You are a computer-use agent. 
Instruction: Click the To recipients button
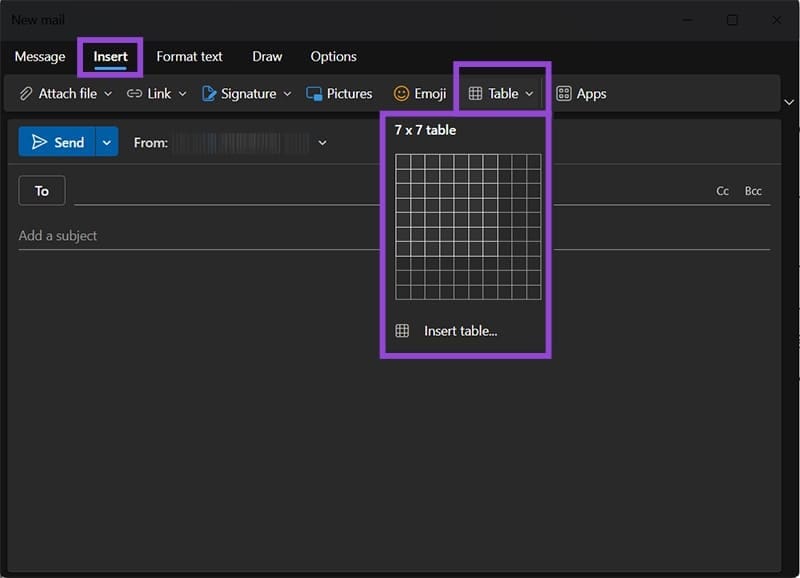point(42,191)
